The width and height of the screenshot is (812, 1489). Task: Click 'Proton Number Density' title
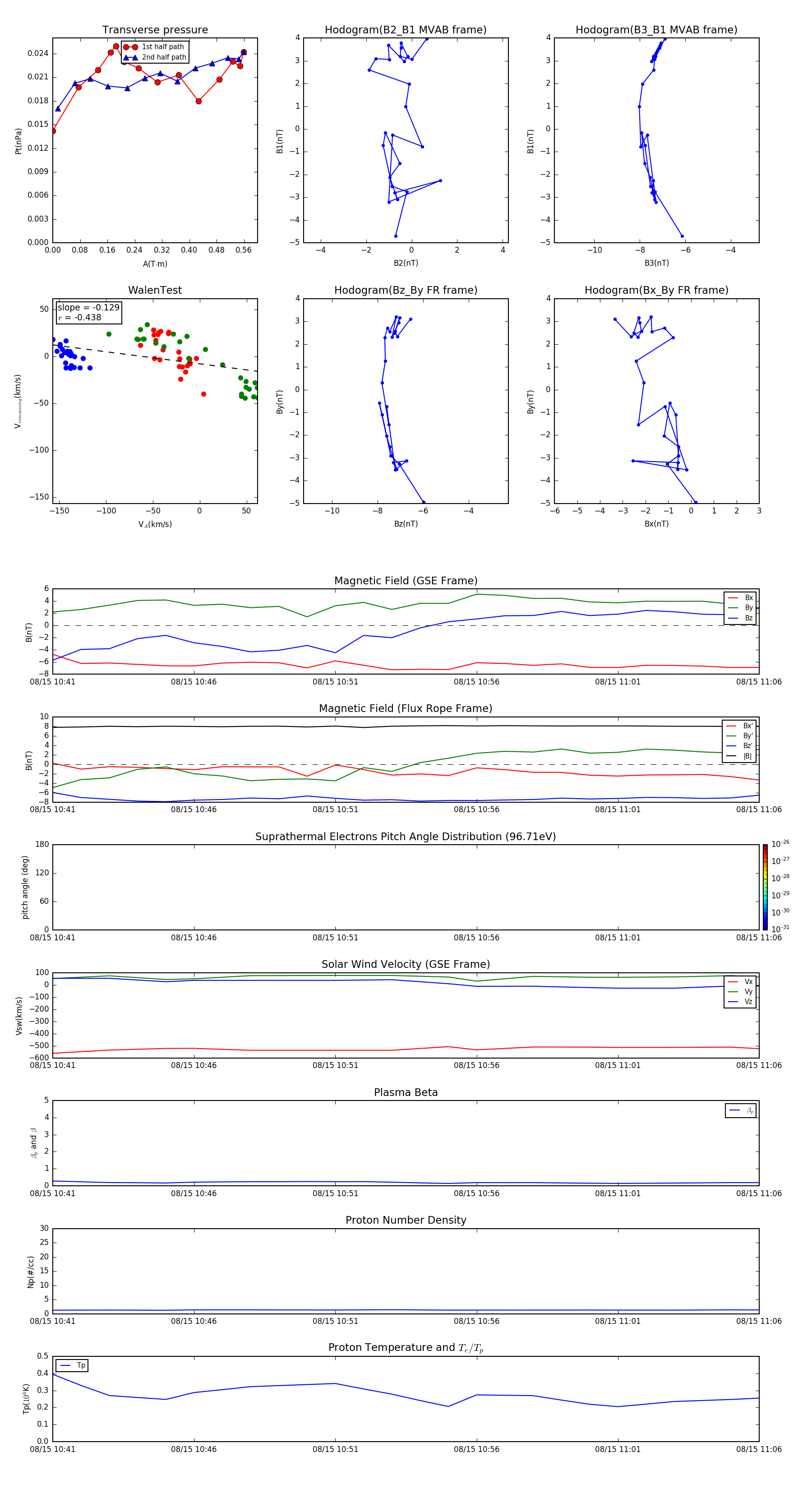point(406,1220)
